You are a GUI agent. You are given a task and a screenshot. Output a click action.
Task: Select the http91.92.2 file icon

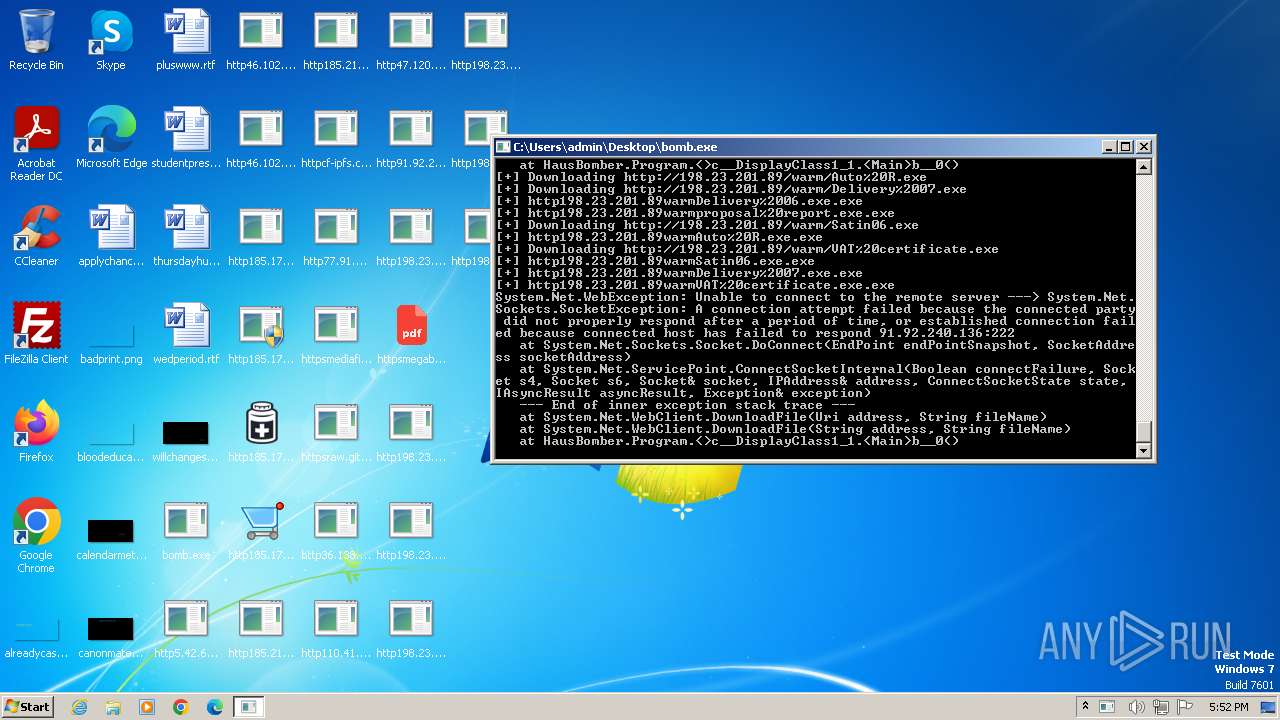pos(411,138)
